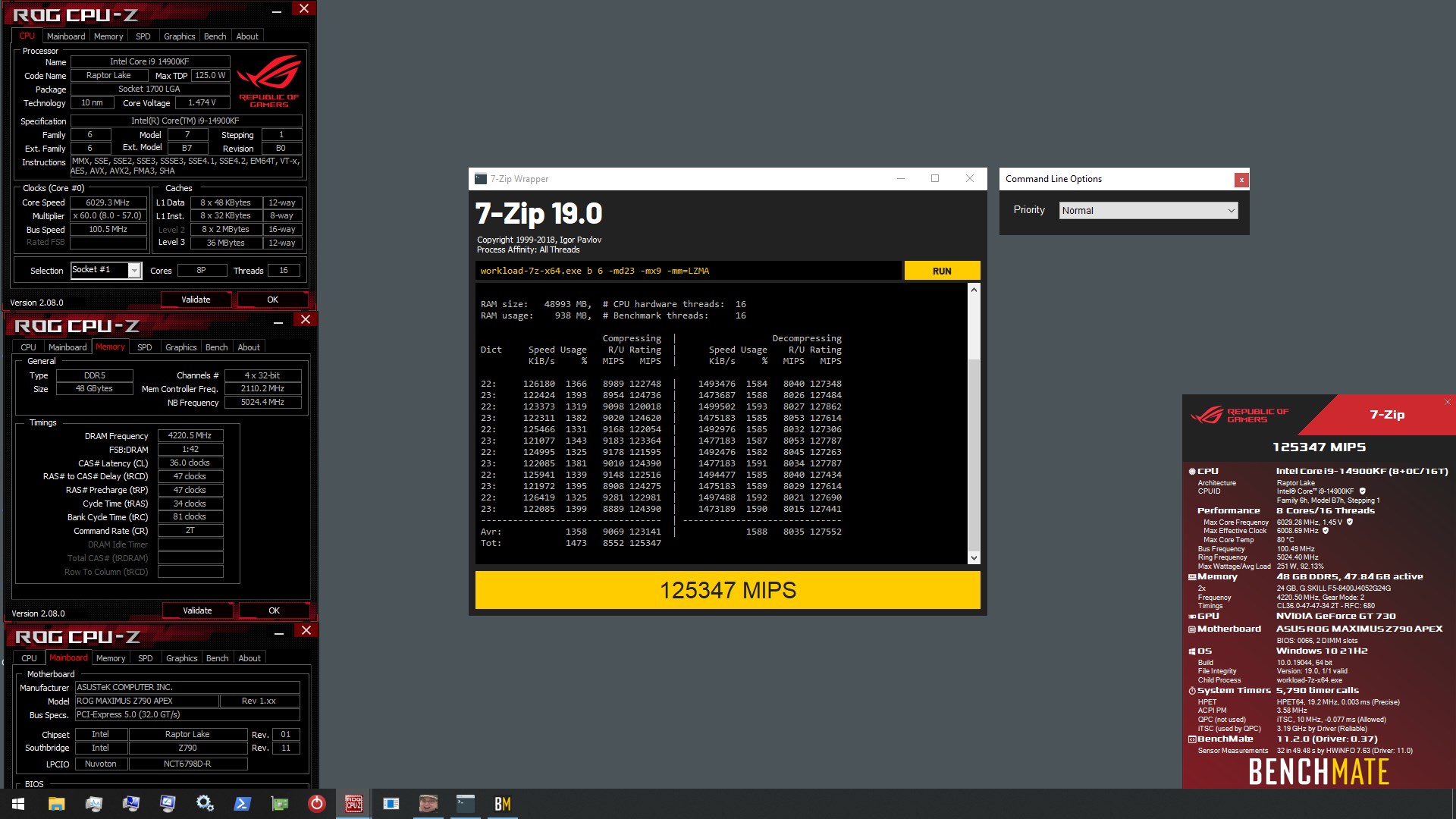Click the BENCHMATE logo at panel bottom
This screenshot has height=819, width=1456.
pyautogui.click(x=1319, y=772)
